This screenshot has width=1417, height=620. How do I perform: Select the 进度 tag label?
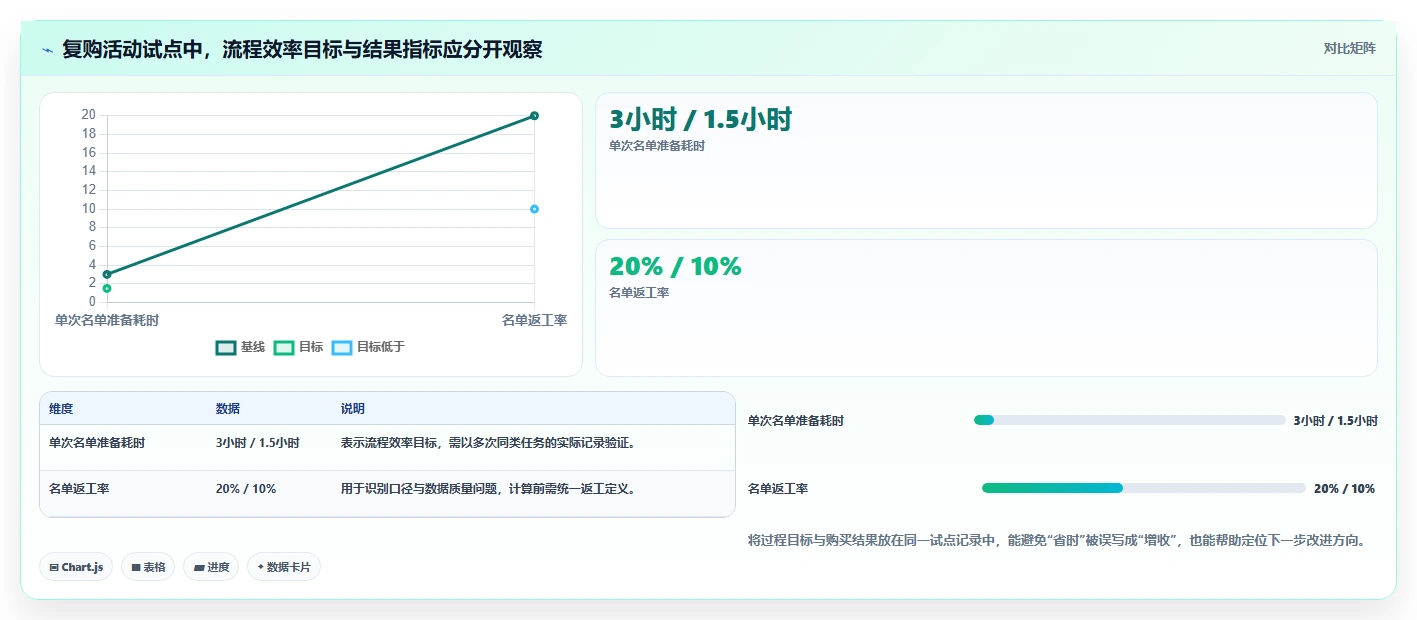[218, 567]
